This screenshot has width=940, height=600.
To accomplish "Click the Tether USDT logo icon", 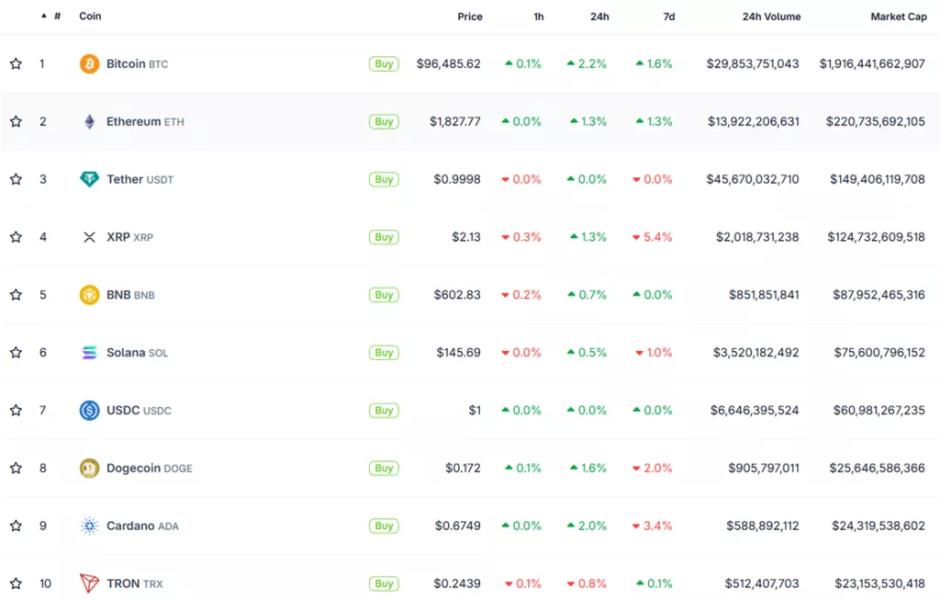I will [x=89, y=179].
